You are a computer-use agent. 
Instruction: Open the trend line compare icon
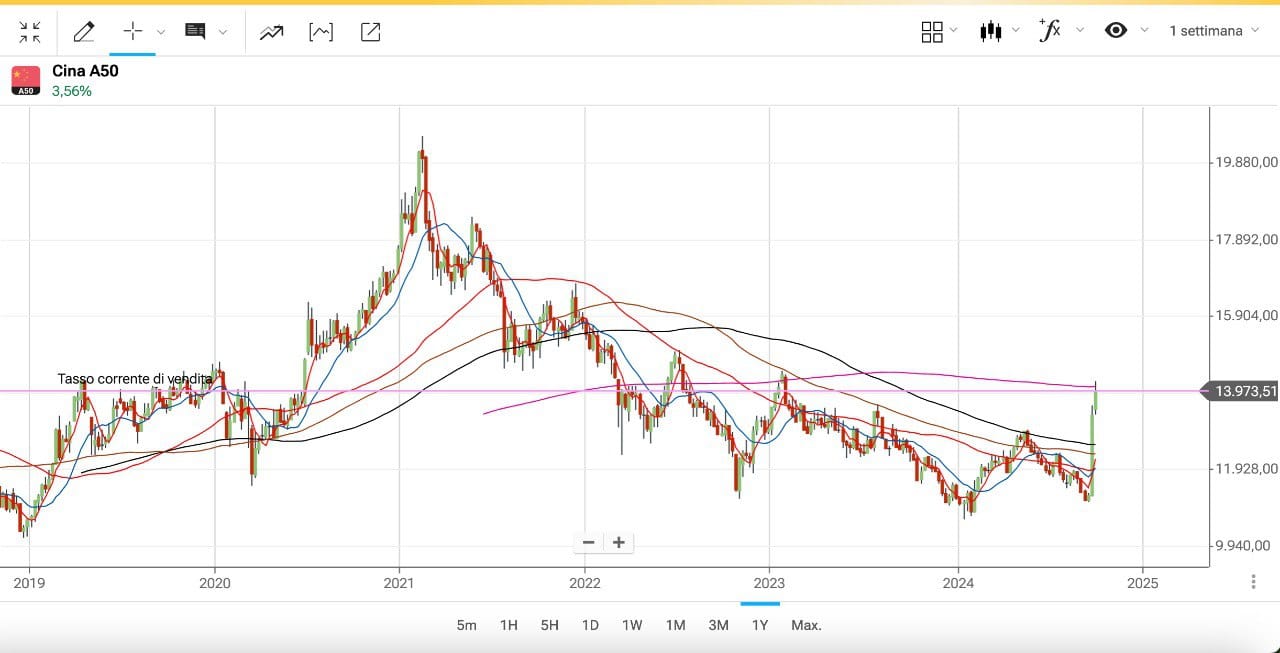coord(271,32)
